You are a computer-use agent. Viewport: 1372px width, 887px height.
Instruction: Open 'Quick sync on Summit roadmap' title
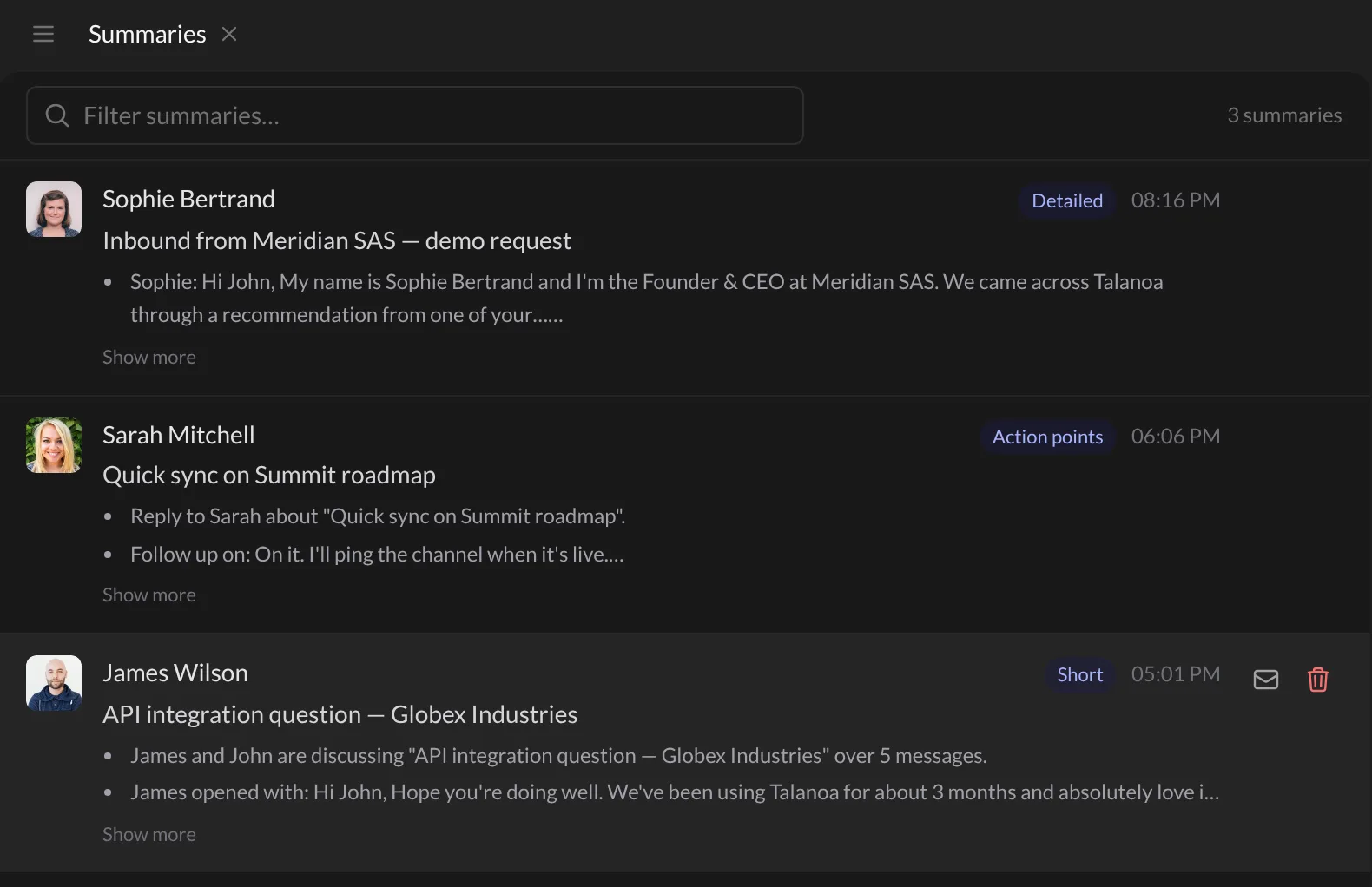(269, 475)
